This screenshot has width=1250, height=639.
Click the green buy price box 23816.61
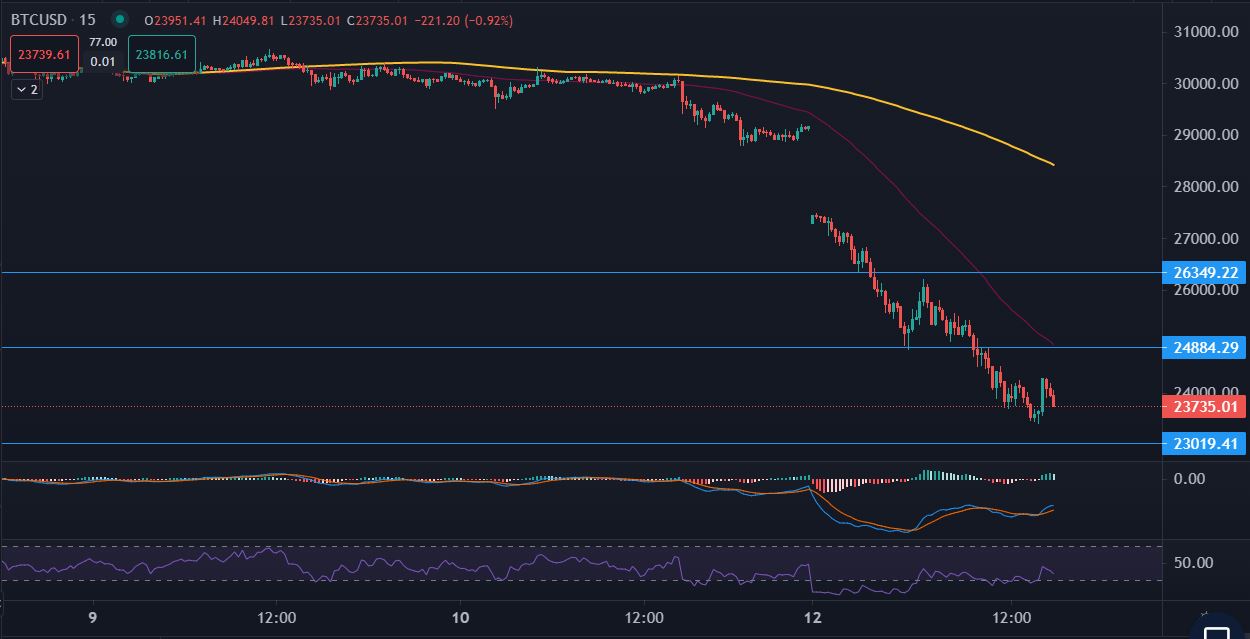(162, 55)
